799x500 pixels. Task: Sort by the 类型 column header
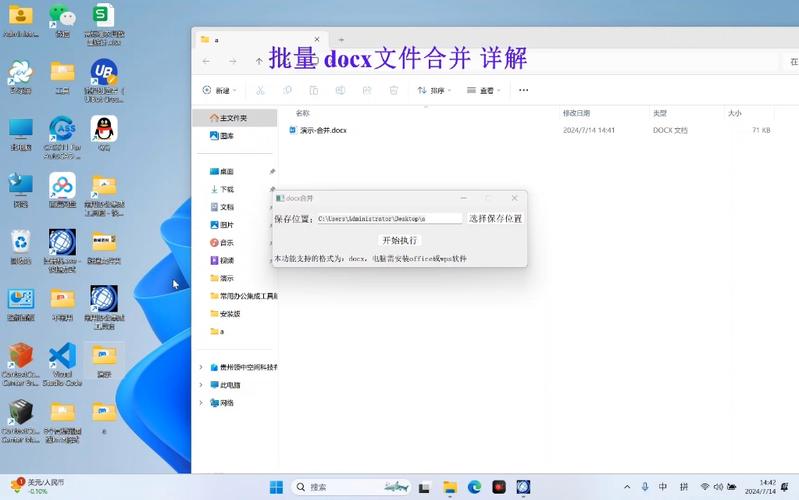pos(660,113)
